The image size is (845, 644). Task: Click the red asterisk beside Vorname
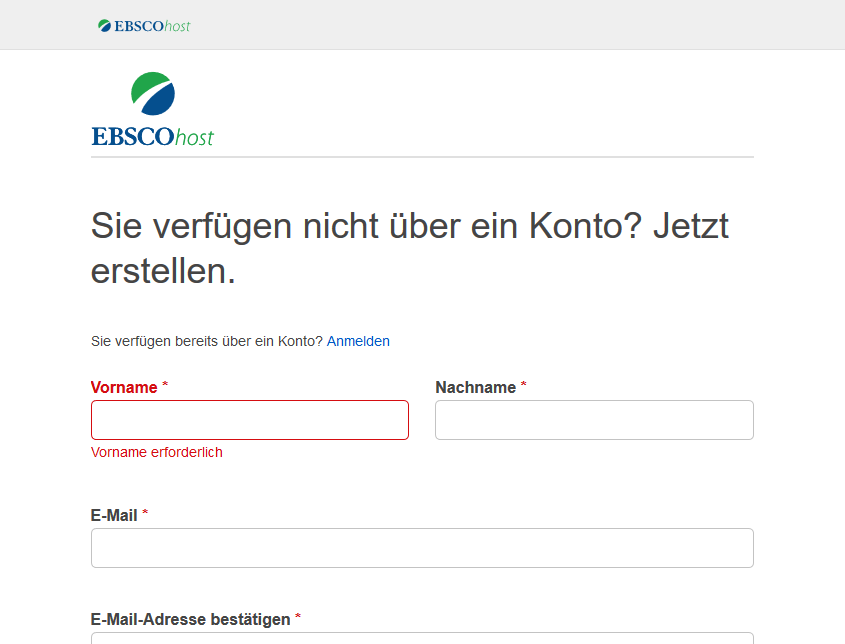tap(165, 386)
